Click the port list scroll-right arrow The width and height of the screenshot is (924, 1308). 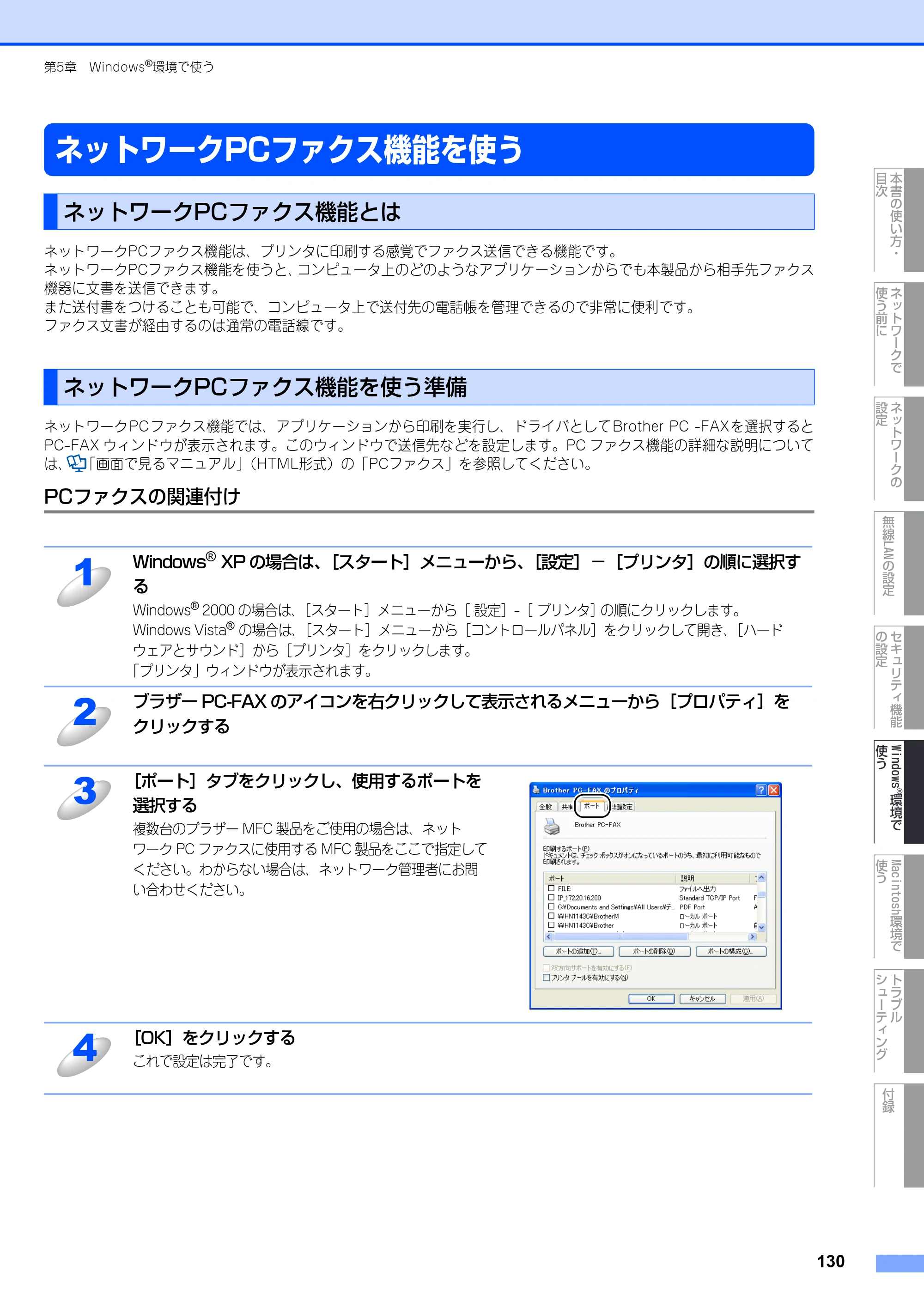coord(752,937)
